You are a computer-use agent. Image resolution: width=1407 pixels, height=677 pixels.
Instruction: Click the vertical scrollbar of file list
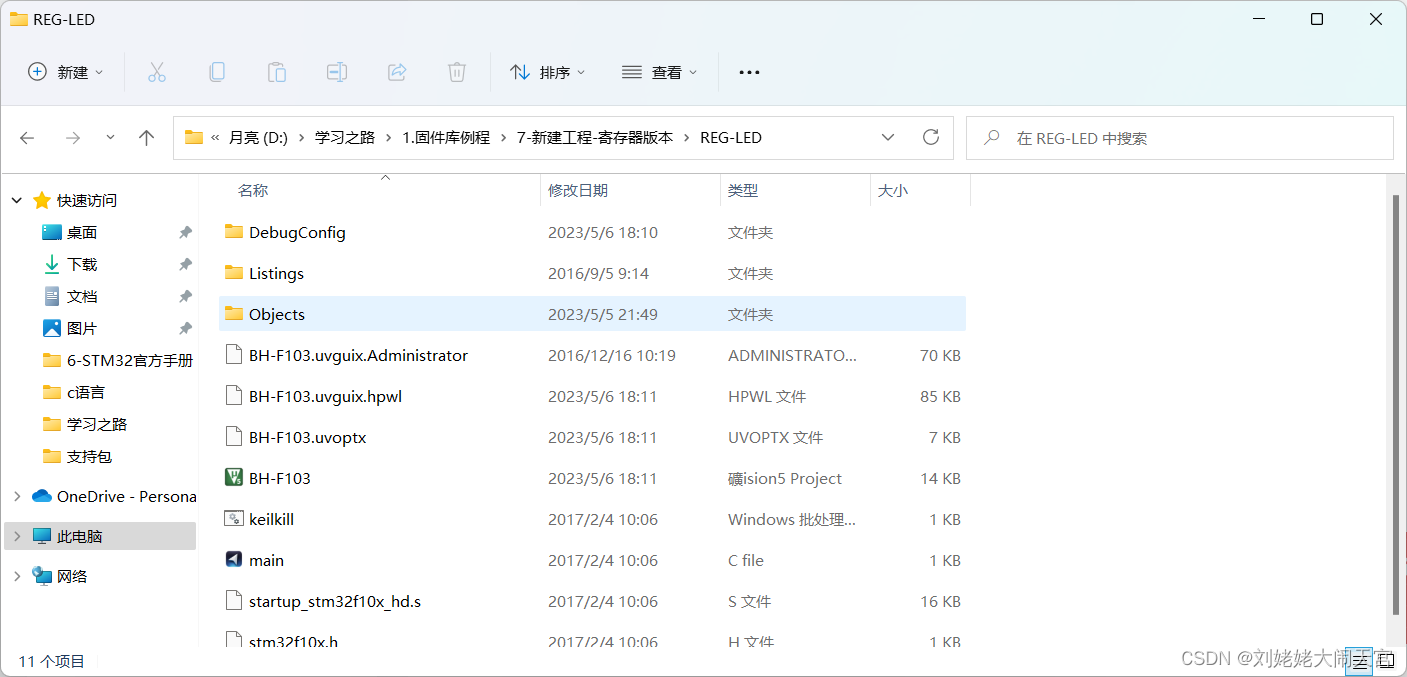(1398, 404)
